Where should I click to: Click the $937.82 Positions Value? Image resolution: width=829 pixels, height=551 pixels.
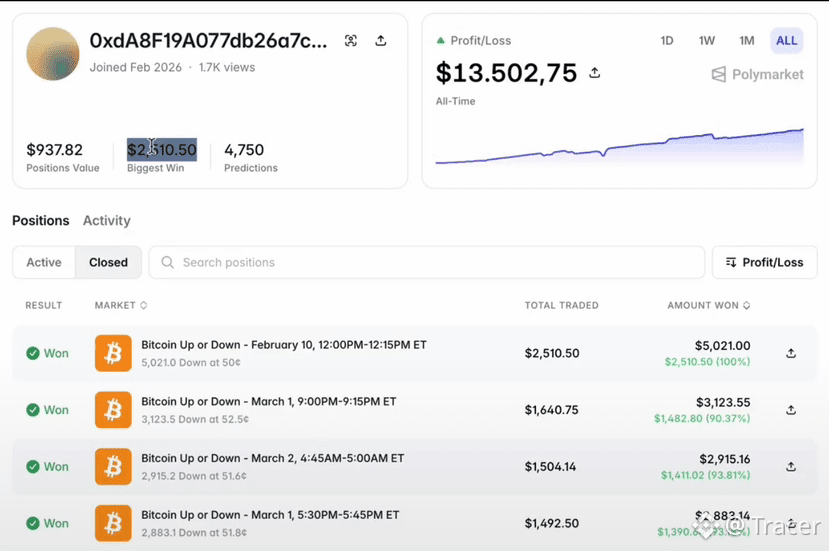(x=54, y=150)
